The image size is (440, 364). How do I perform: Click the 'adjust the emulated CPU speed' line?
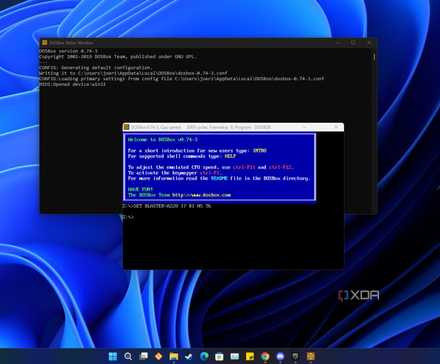click(x=211, y=167)
